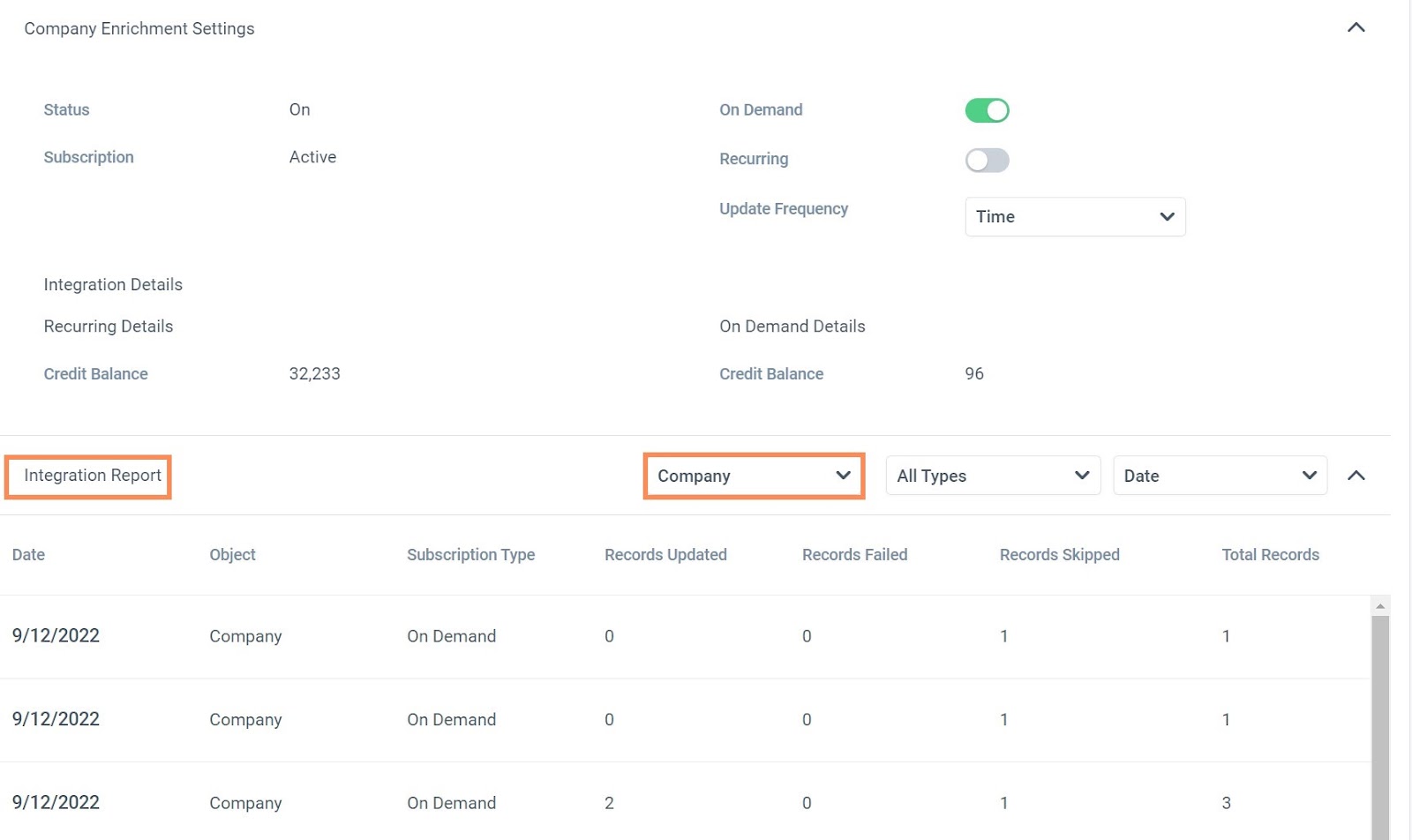The width and height of the screenshot is (1412, 840).
Task: Click the scrollbar up arrow
Action: pos(1380,606)
